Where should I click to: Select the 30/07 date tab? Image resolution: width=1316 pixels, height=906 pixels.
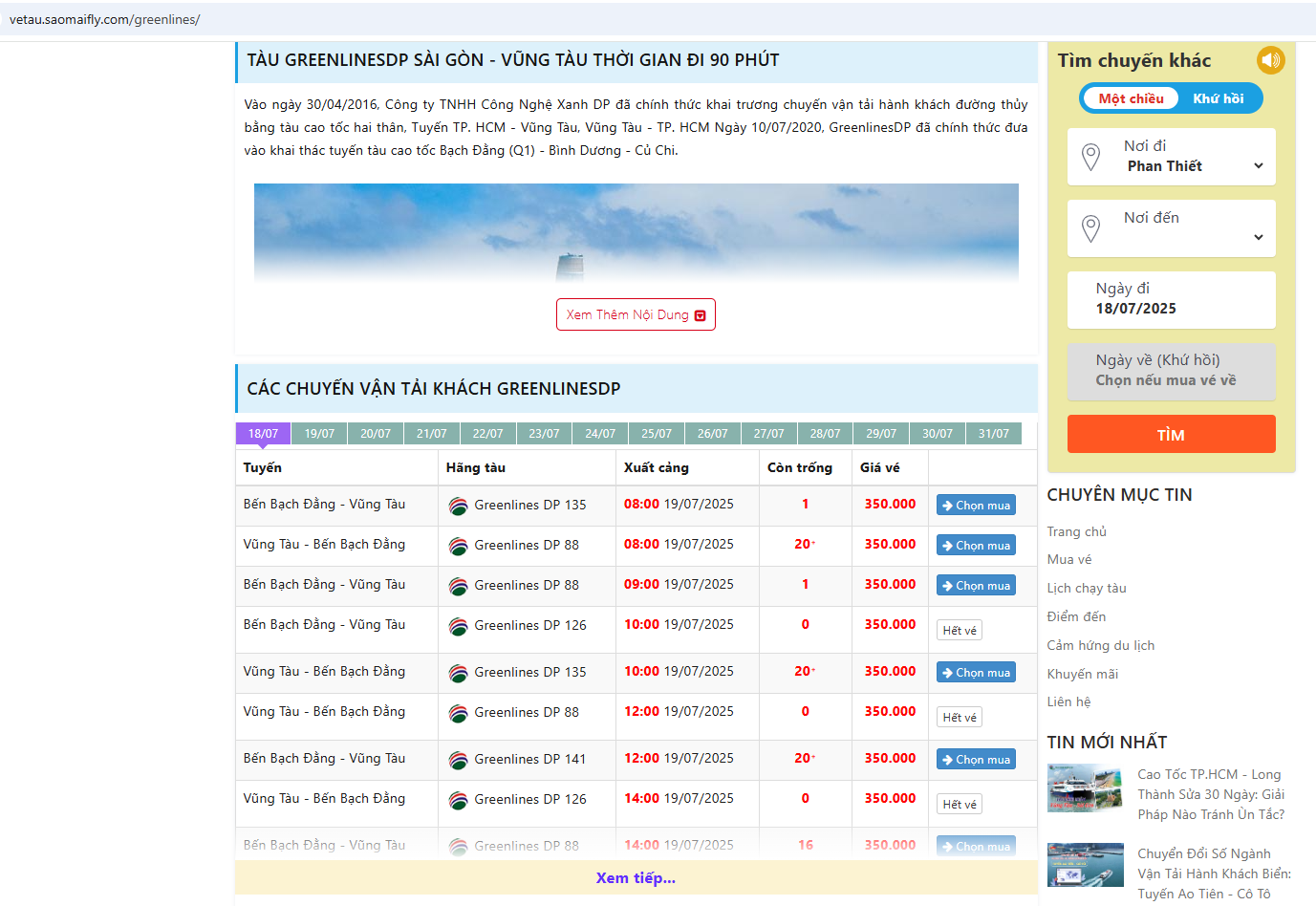click(938, 434)
